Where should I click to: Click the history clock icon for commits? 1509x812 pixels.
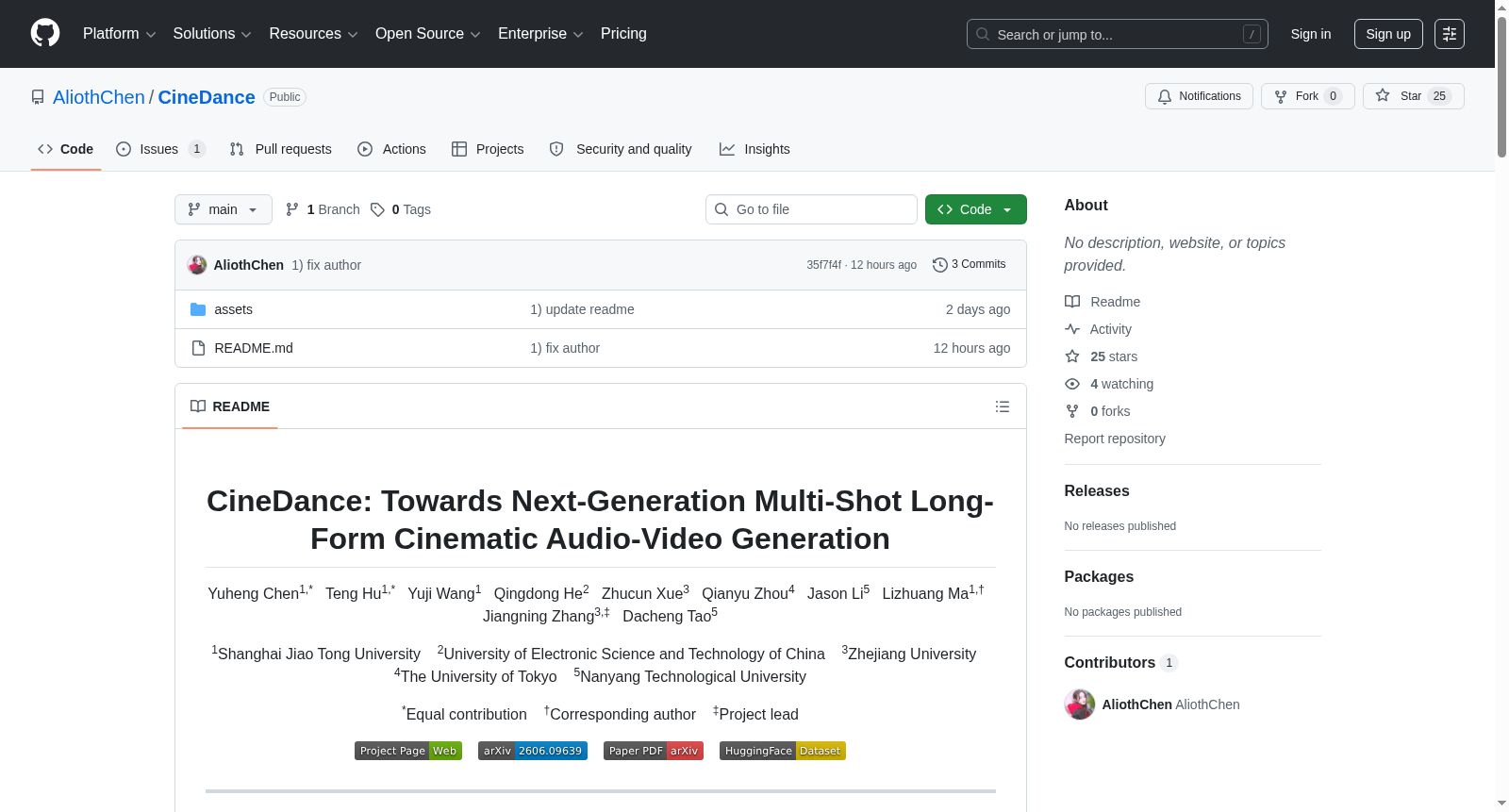coord(939,265)
